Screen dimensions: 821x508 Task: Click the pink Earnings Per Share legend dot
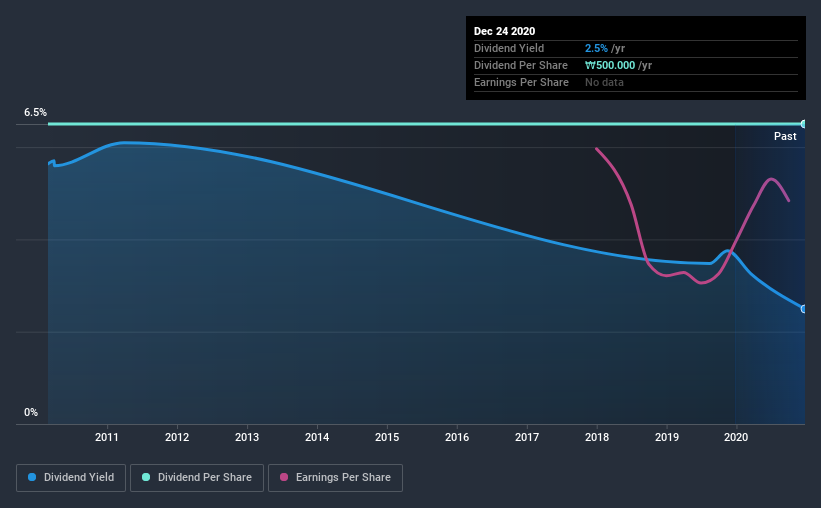click(x=284, y=477)
